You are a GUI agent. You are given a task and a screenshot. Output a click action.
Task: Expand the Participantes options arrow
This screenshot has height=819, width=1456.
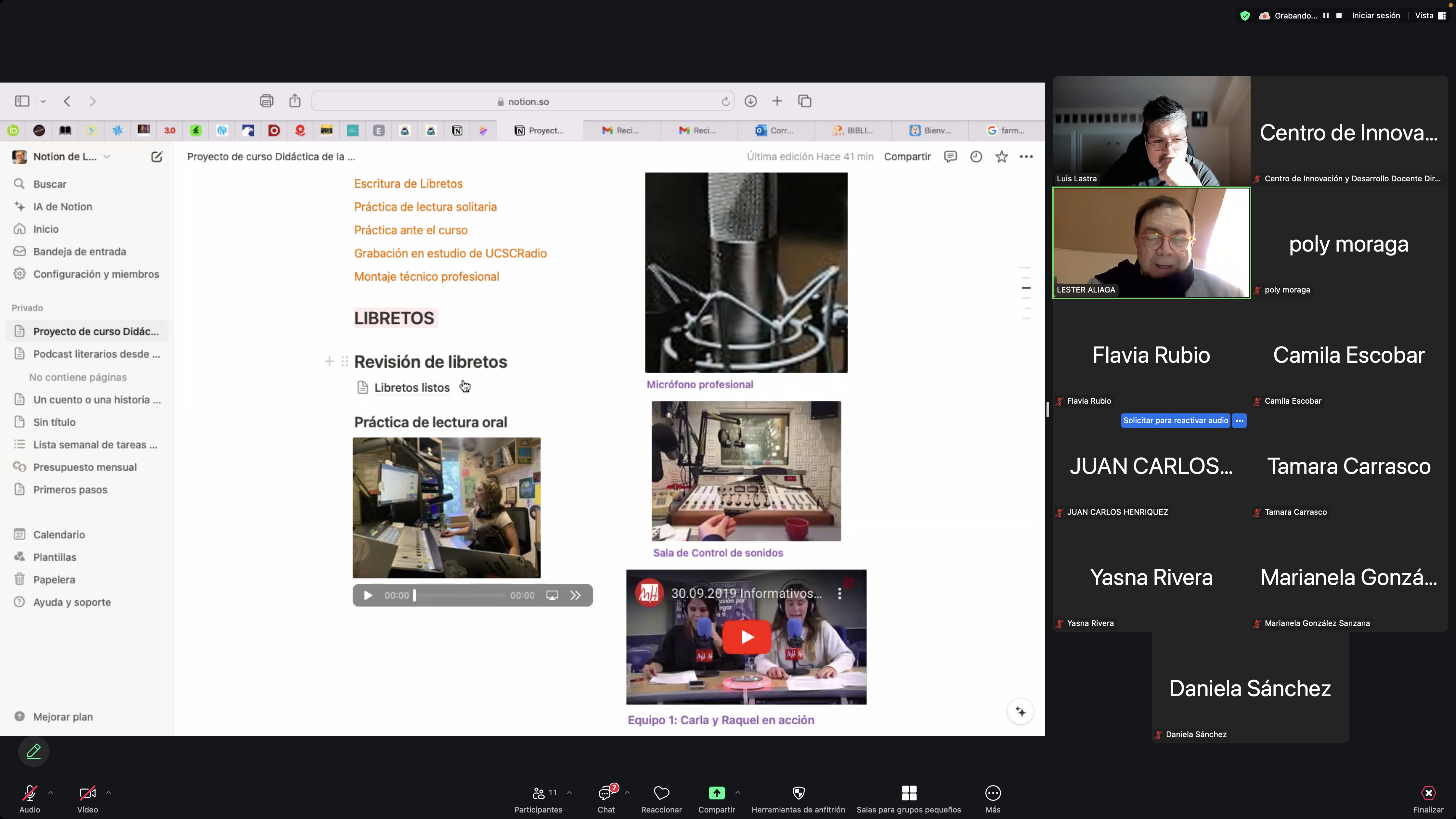[569, 792]
